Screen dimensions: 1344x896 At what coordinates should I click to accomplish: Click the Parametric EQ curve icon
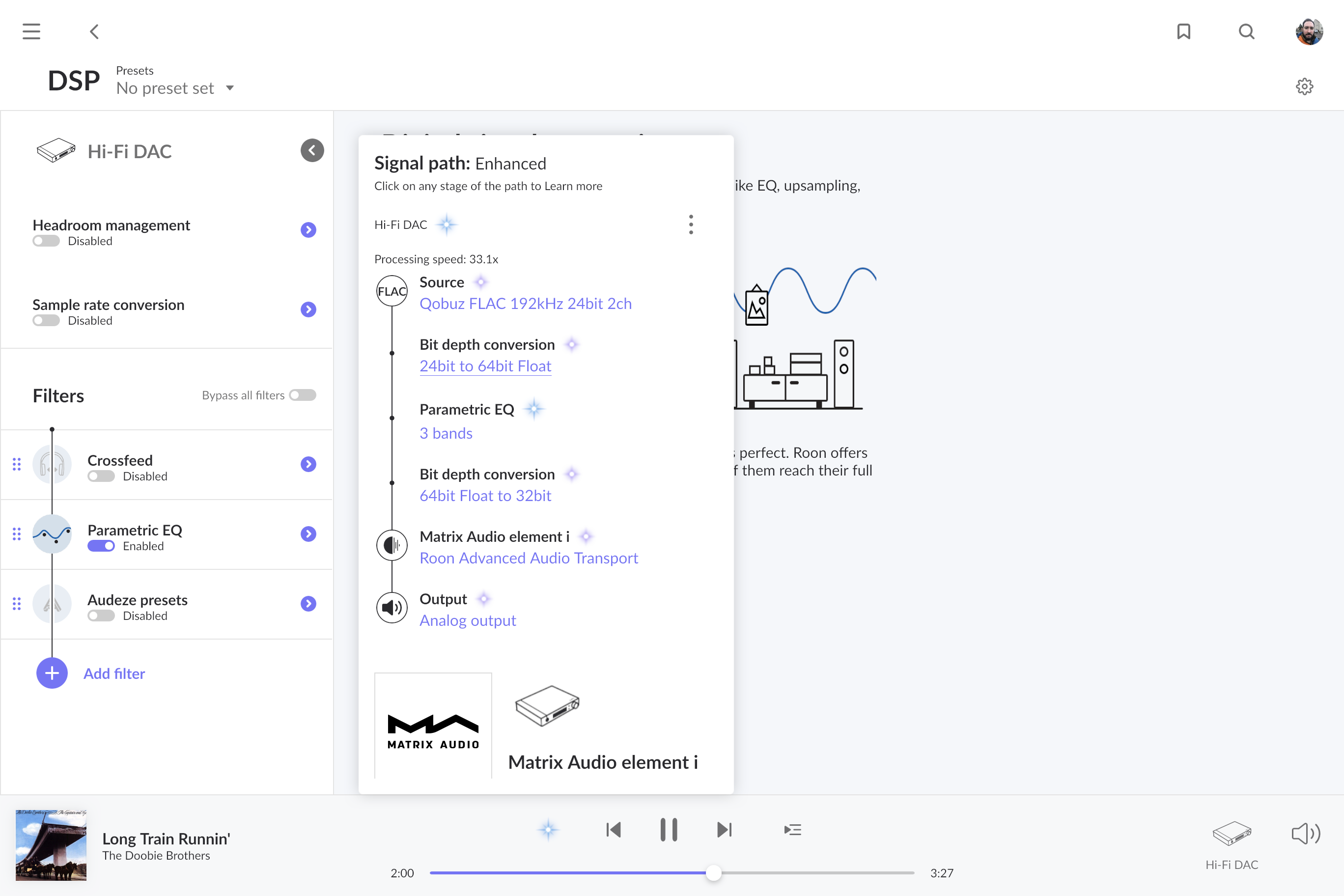pos(52,533)
